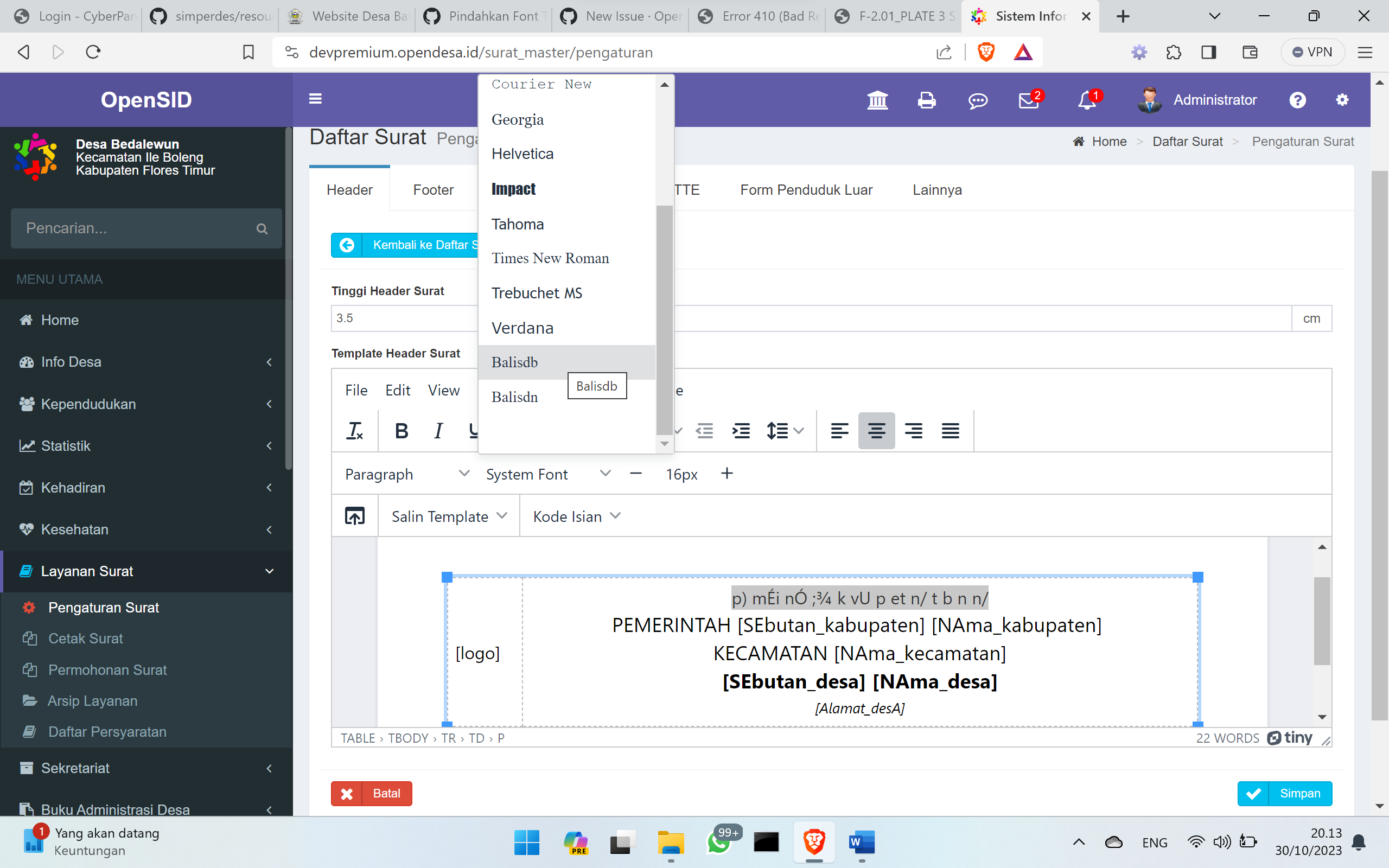Click the help question mark icon
Image resolution: width=1389 pixels, height=868 pixels.
[1298, 100]
